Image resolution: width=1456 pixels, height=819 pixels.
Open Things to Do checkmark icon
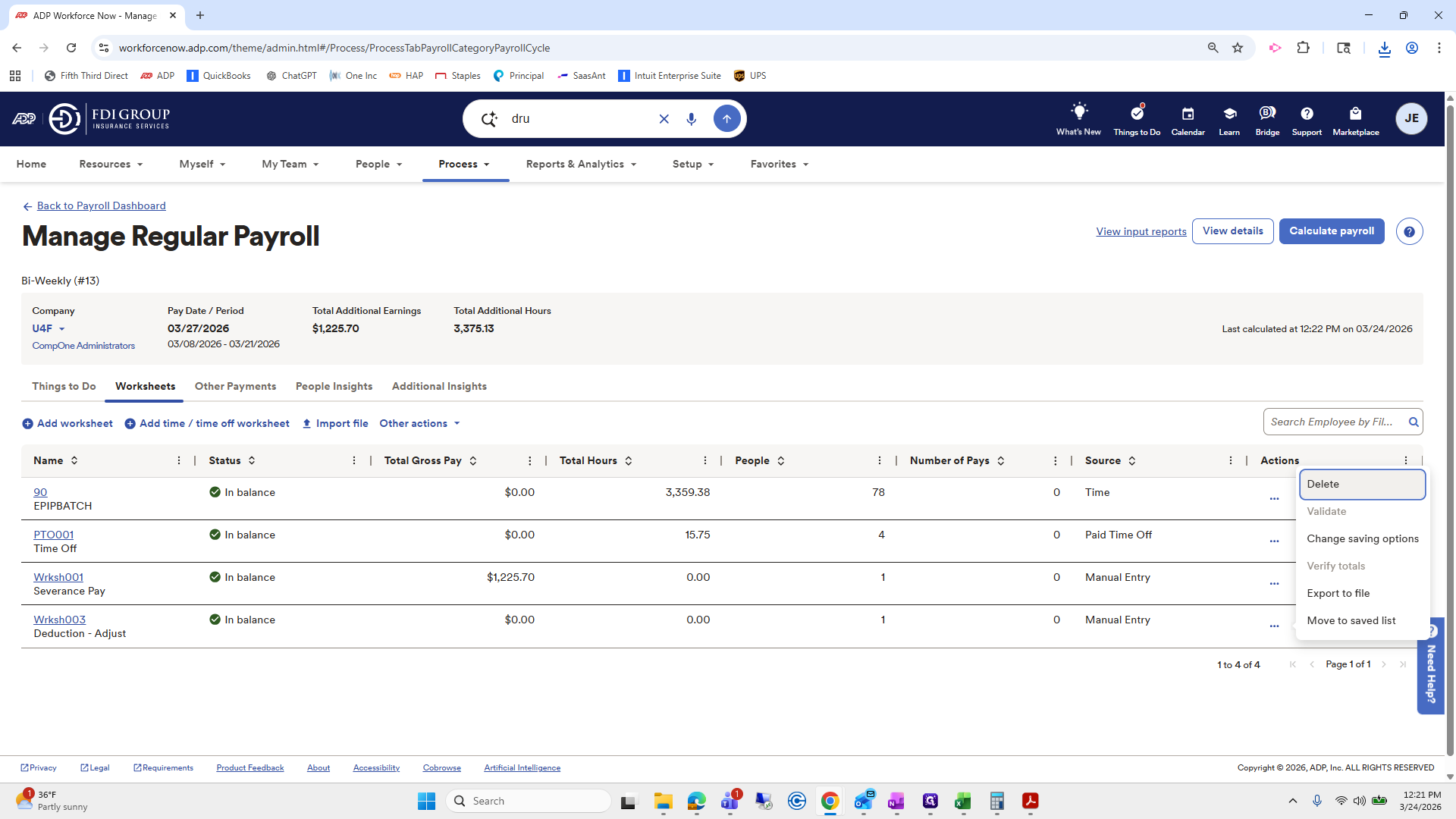(1136, 113)
